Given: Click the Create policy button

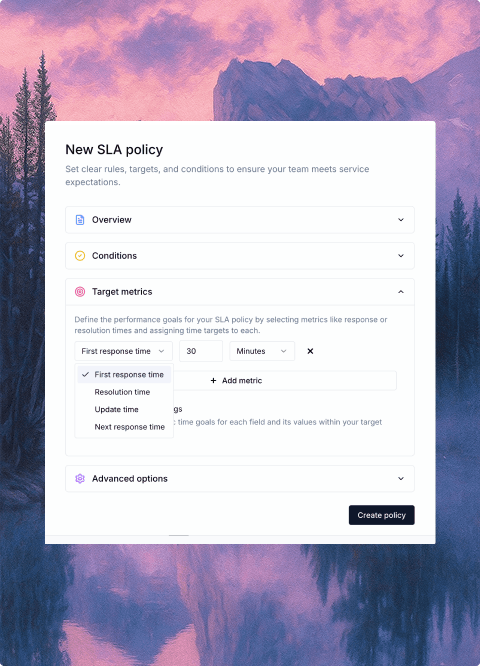Looking at the screenshot, I should pos(381,515).
